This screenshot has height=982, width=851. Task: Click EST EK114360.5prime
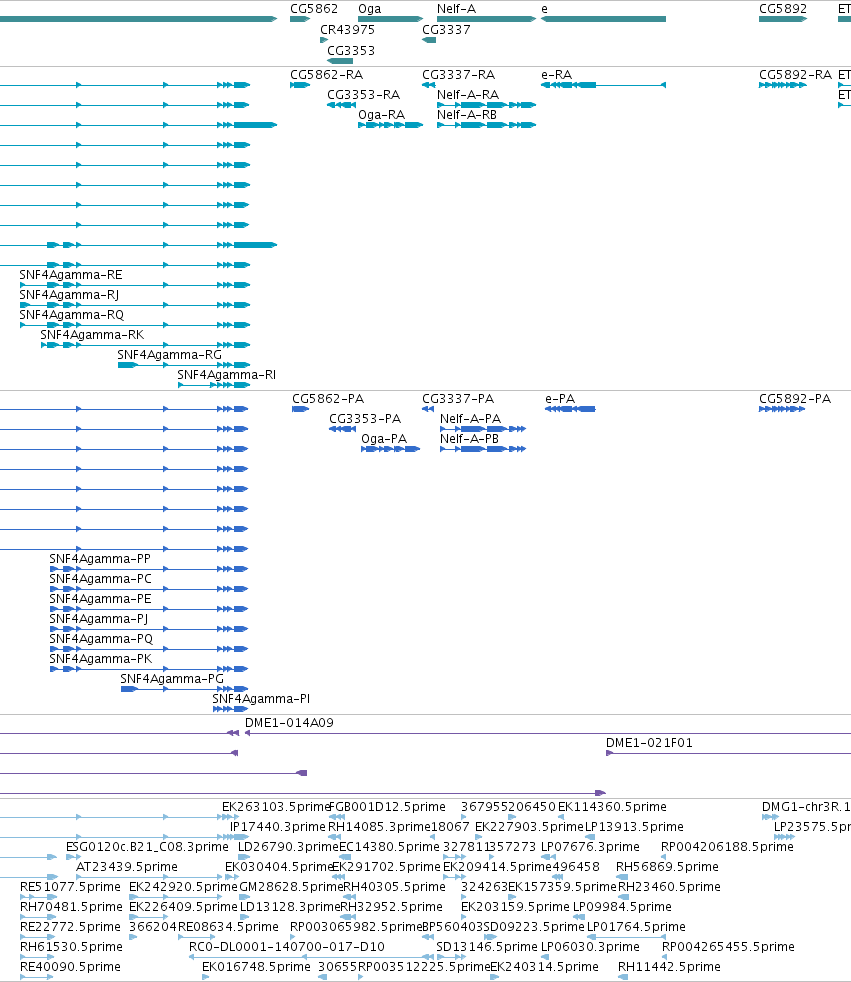pyautogui.click(x=612, y=807)
